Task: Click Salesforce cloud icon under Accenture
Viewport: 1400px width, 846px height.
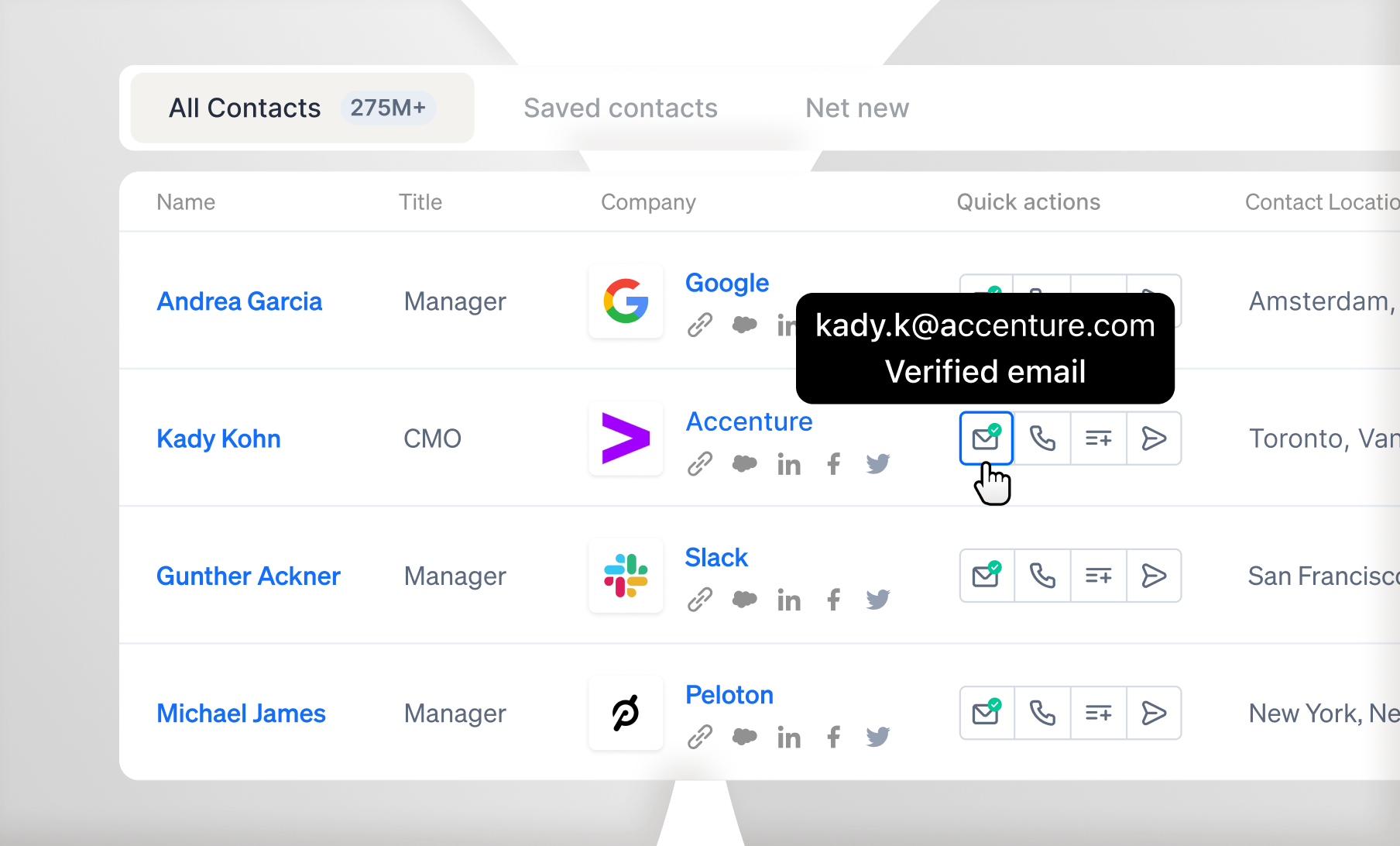Action: click(744, 464)
